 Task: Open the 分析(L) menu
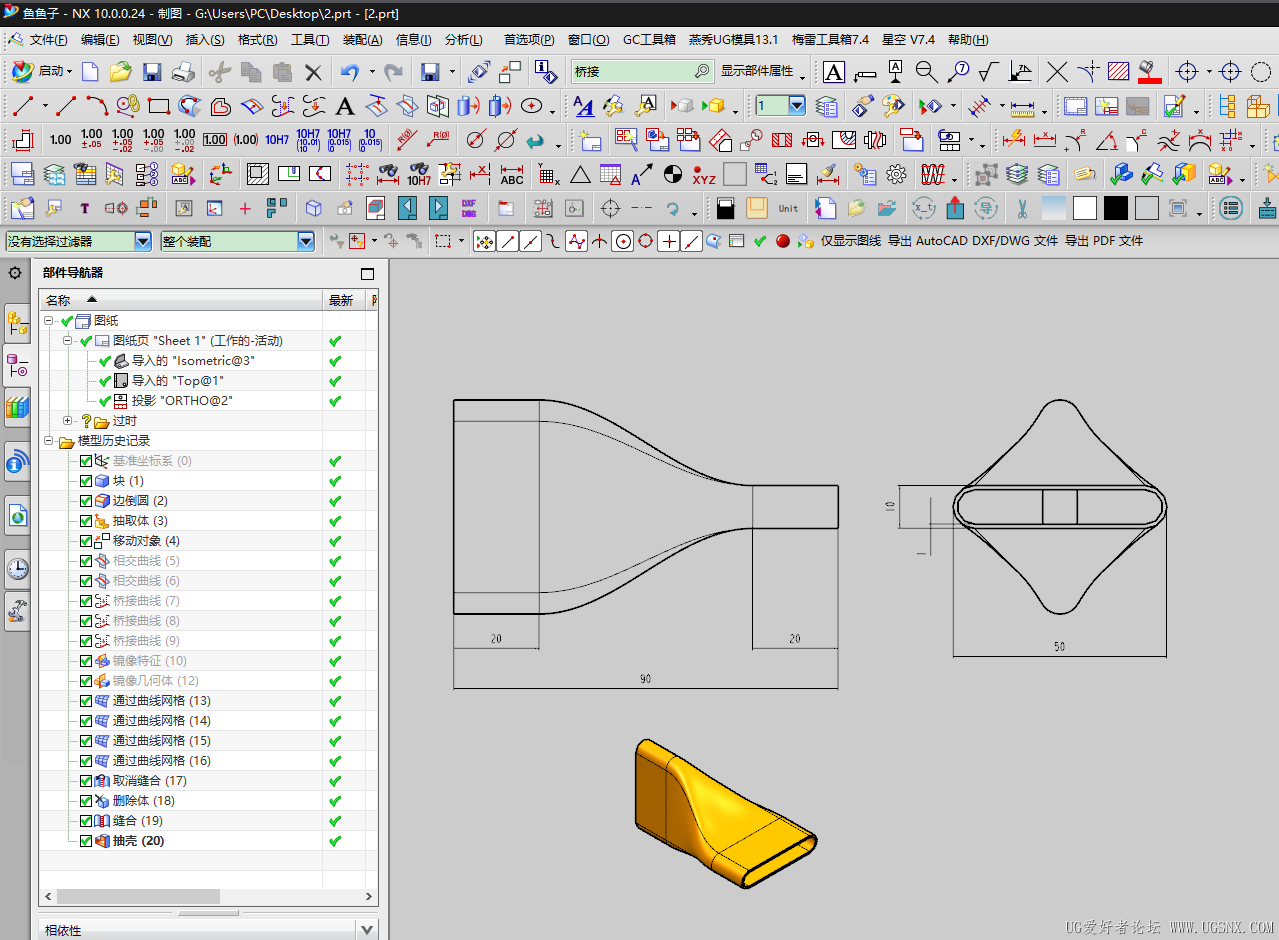[x=463, y=40]
